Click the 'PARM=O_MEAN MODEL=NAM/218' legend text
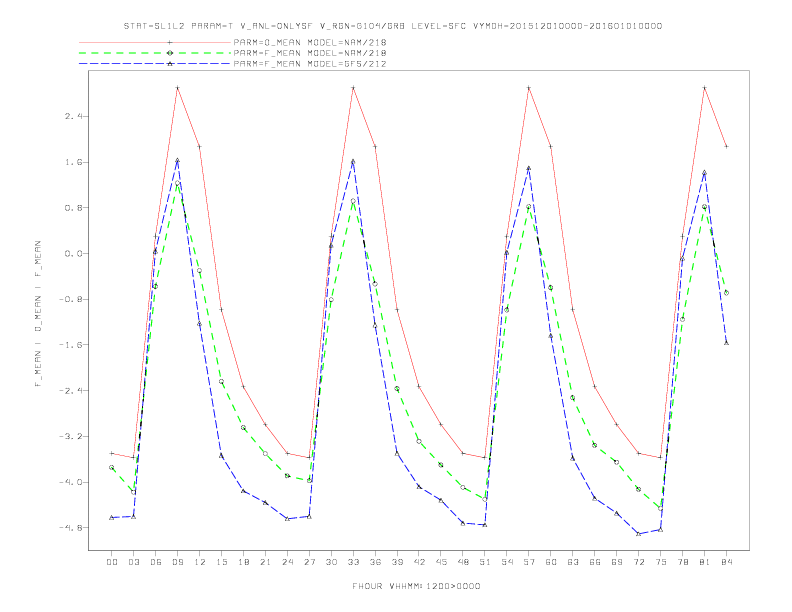This screenshot has width=792, height=612. [310, 42]
